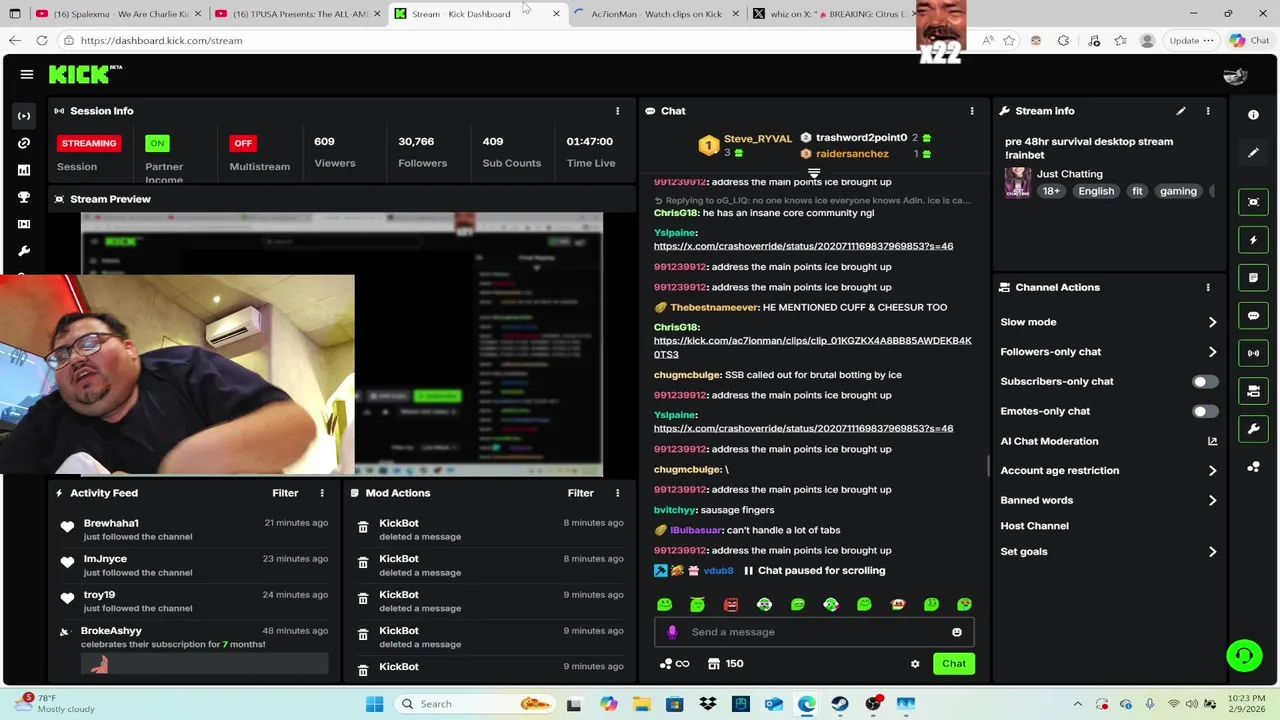The width and height of the screenshot is (1280, 720).
Task: Click the English stream tag
Action: (x=1096, y=191)
